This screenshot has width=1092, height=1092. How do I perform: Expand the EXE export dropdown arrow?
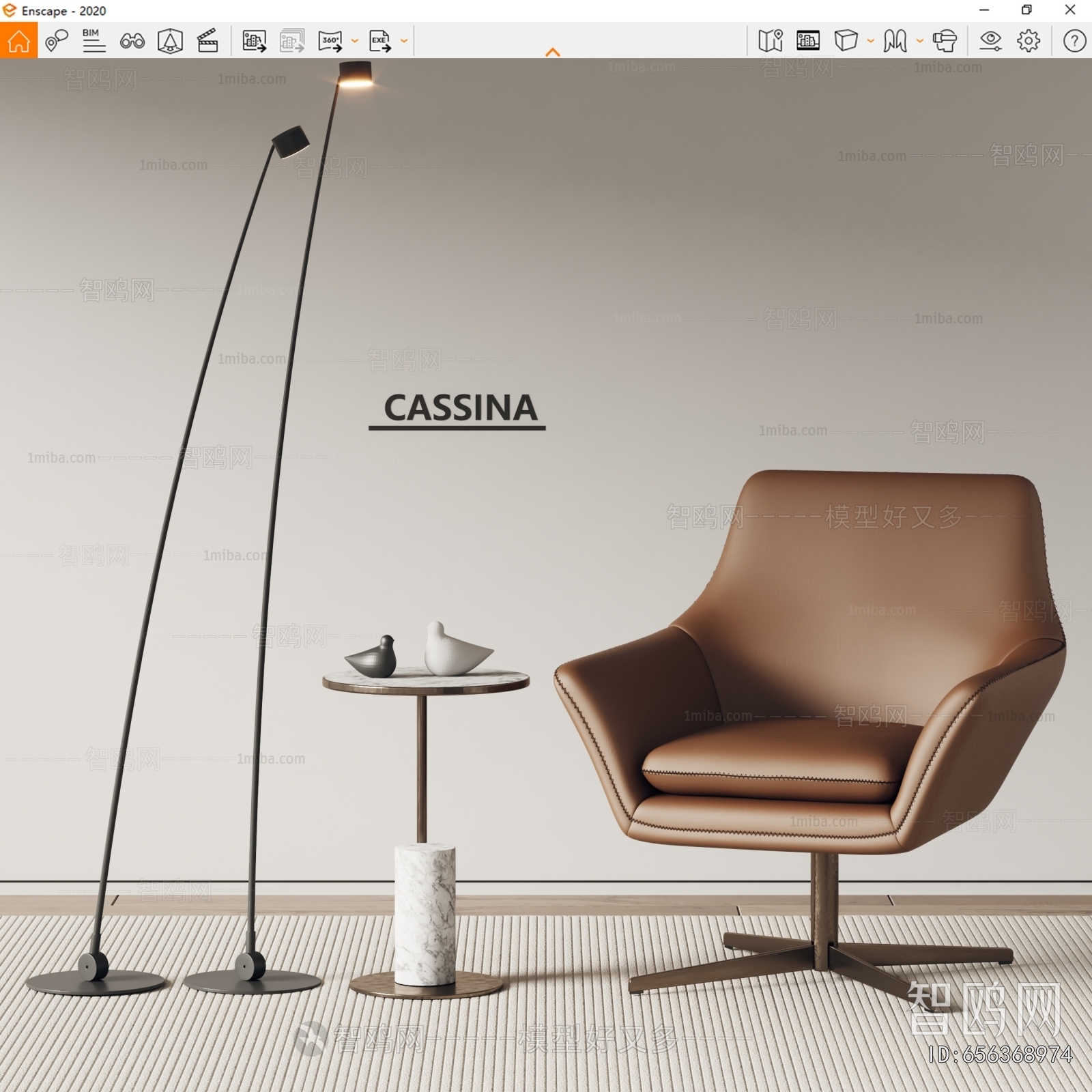pos(404,41)
